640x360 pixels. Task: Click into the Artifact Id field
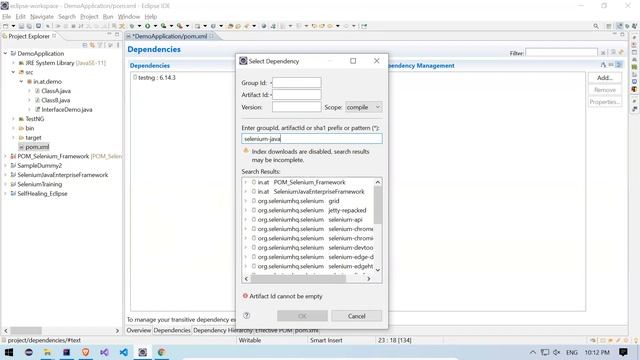[x=297, y=95]
